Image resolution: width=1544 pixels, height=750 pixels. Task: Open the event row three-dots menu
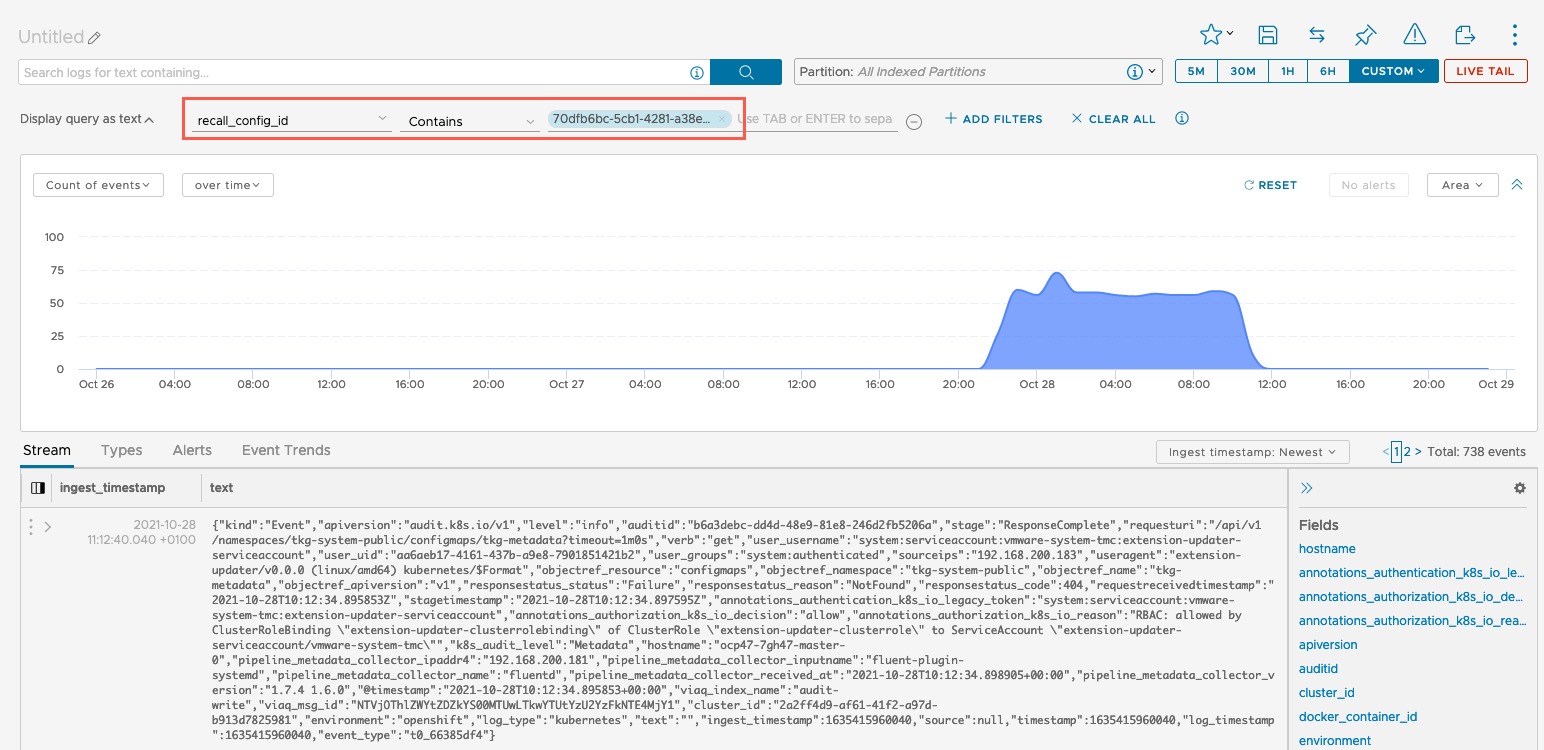pyautogui.click(x=31, y=526)
